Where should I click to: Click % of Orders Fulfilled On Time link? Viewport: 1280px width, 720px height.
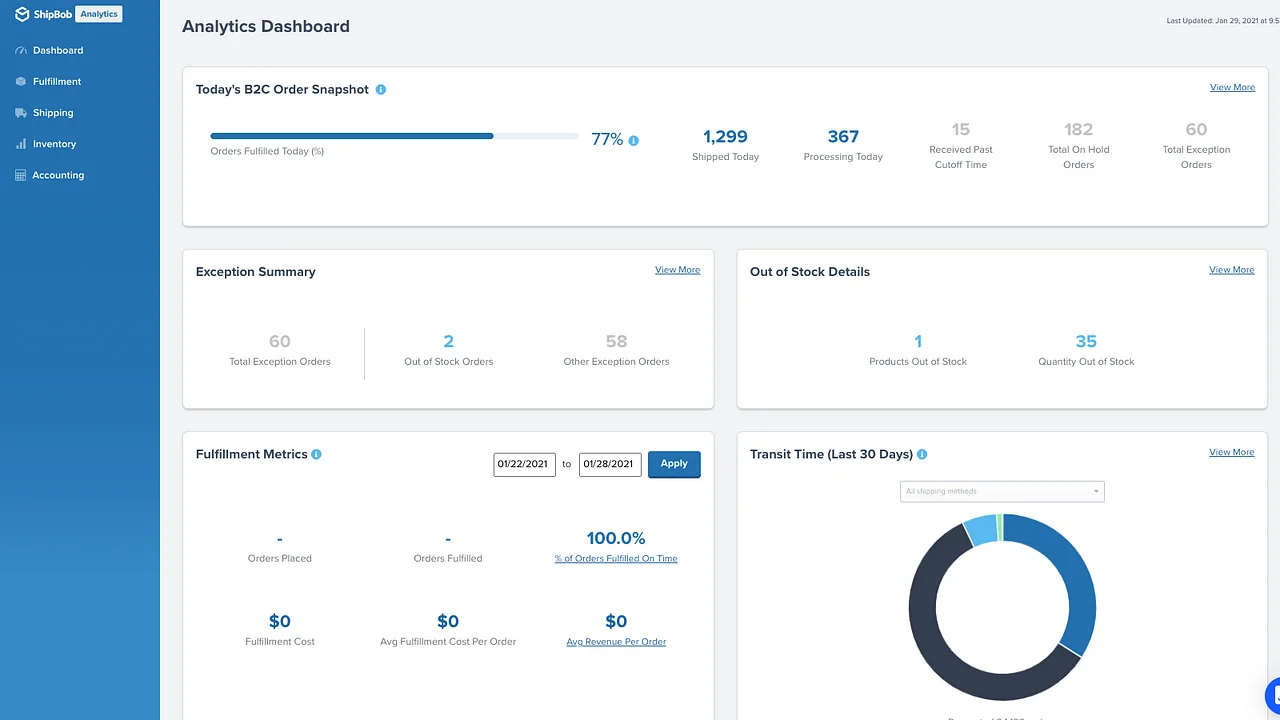(x=616, y=559)
